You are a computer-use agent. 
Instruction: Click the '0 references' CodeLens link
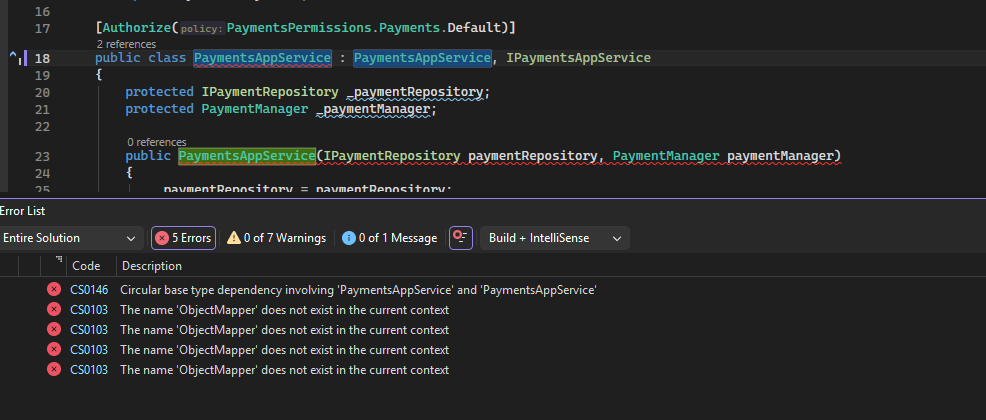tap(157, 142)
